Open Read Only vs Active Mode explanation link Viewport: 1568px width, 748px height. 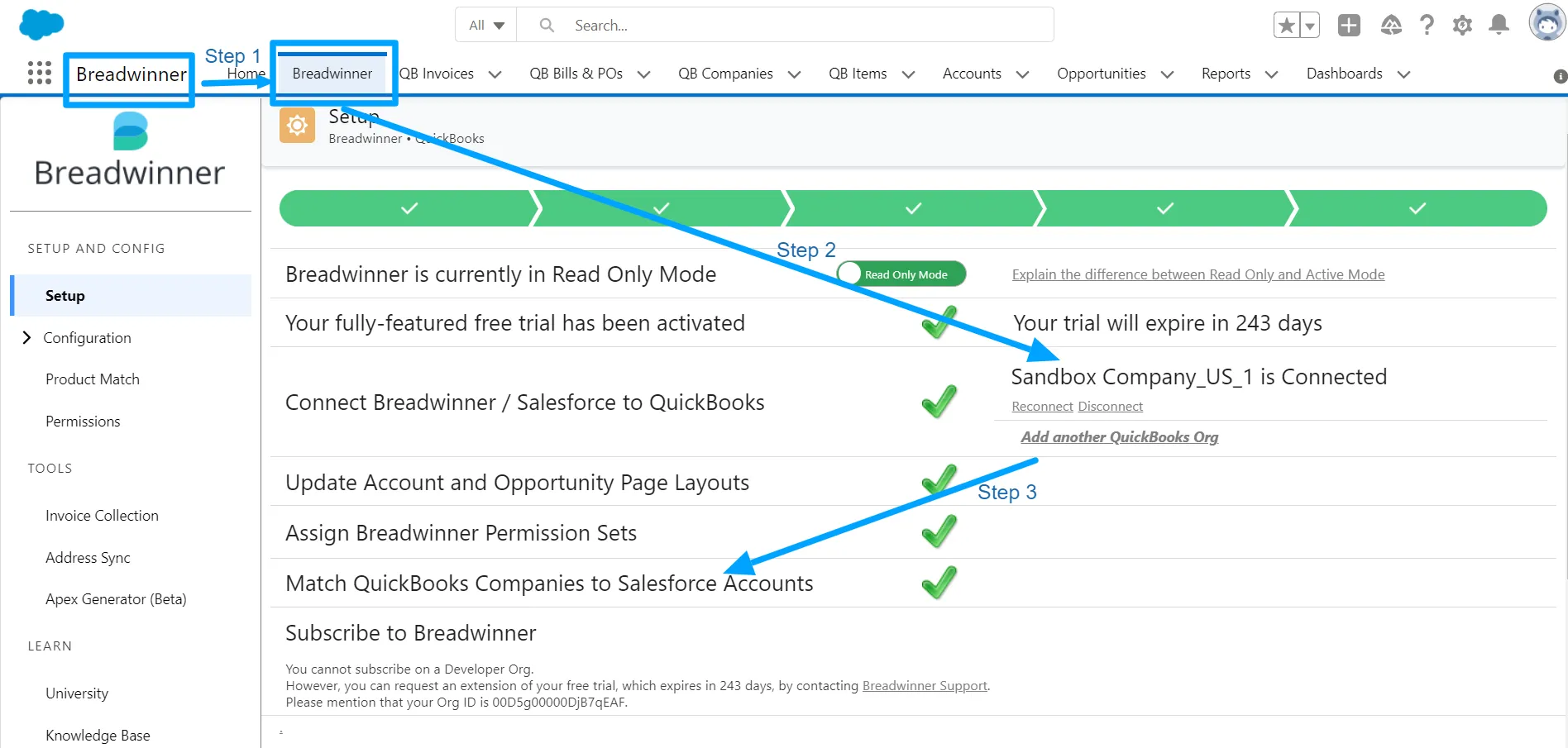coord(1198,274)
